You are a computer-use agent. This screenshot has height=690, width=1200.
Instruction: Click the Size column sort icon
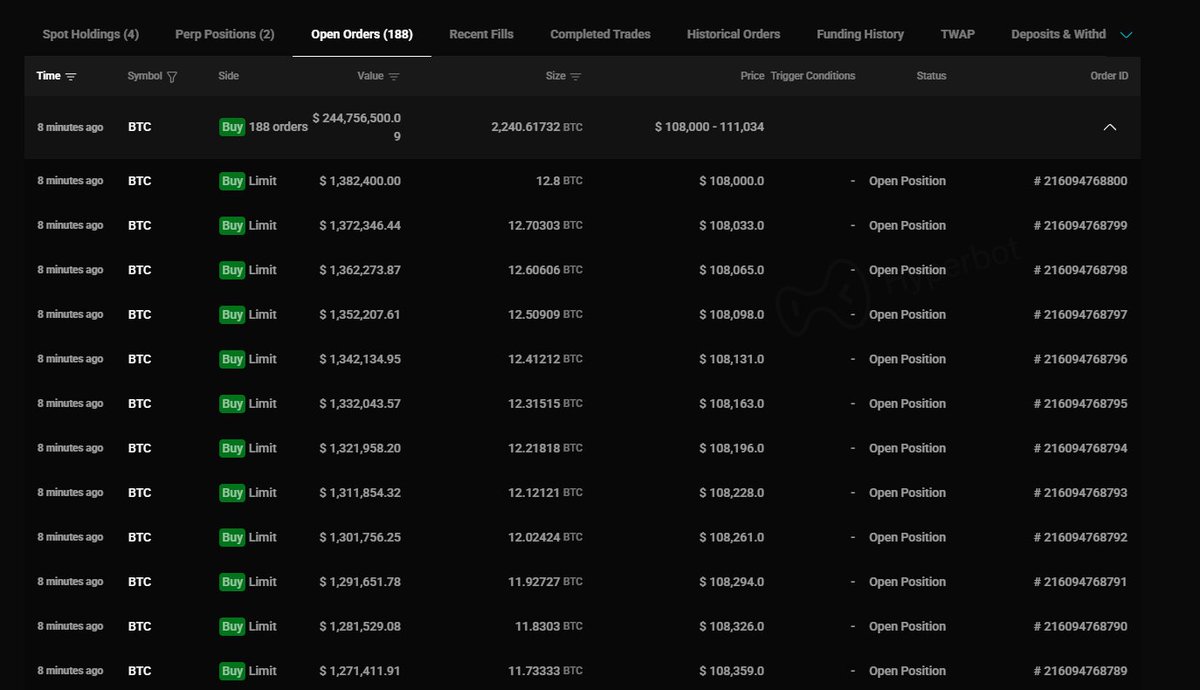coord(576,77)
